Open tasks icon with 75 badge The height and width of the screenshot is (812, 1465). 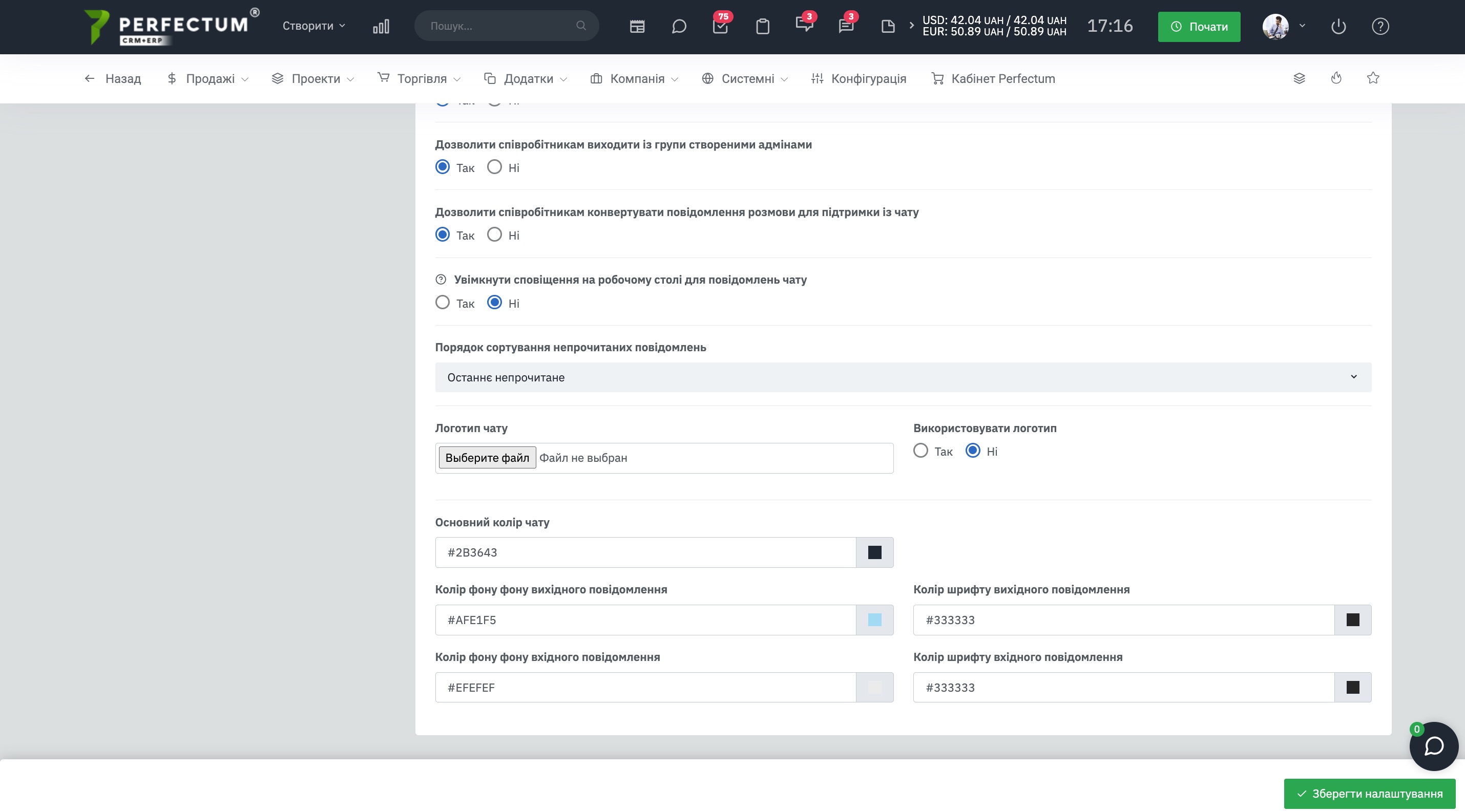coord(721,25)
